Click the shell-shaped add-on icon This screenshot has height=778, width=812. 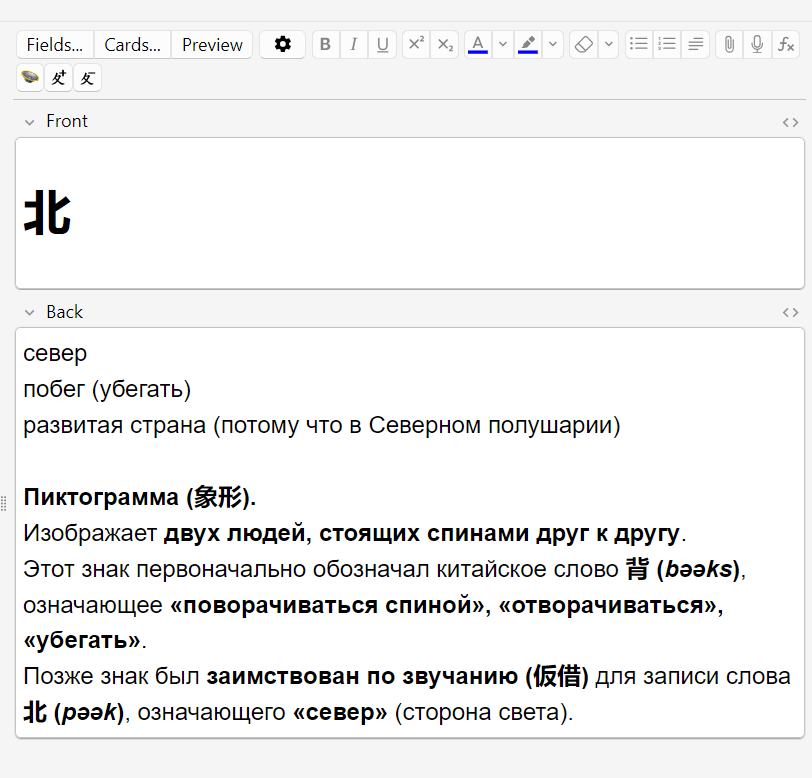30,78
